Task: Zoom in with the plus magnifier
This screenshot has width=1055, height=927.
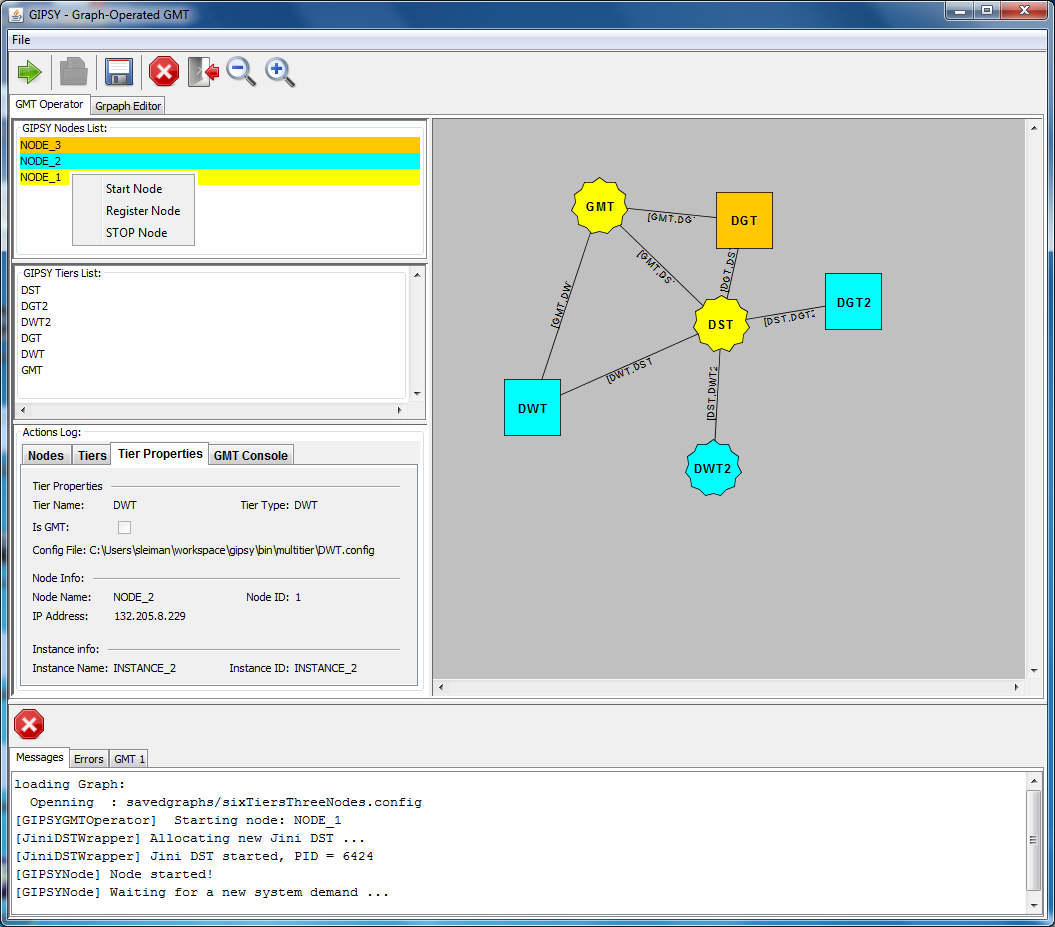Action: tap(280, 72)
